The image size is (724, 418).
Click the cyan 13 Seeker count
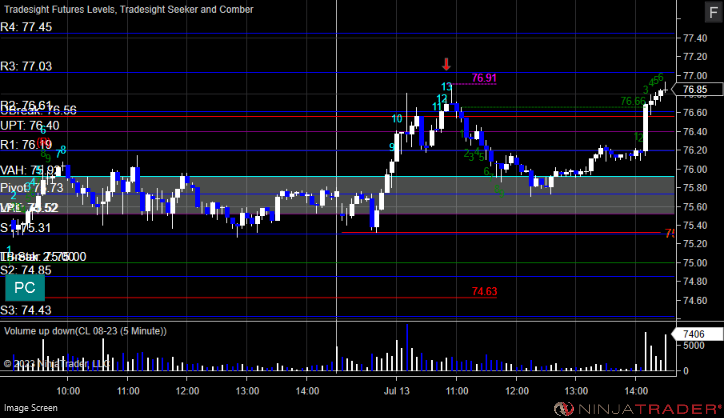coord(446,86)
